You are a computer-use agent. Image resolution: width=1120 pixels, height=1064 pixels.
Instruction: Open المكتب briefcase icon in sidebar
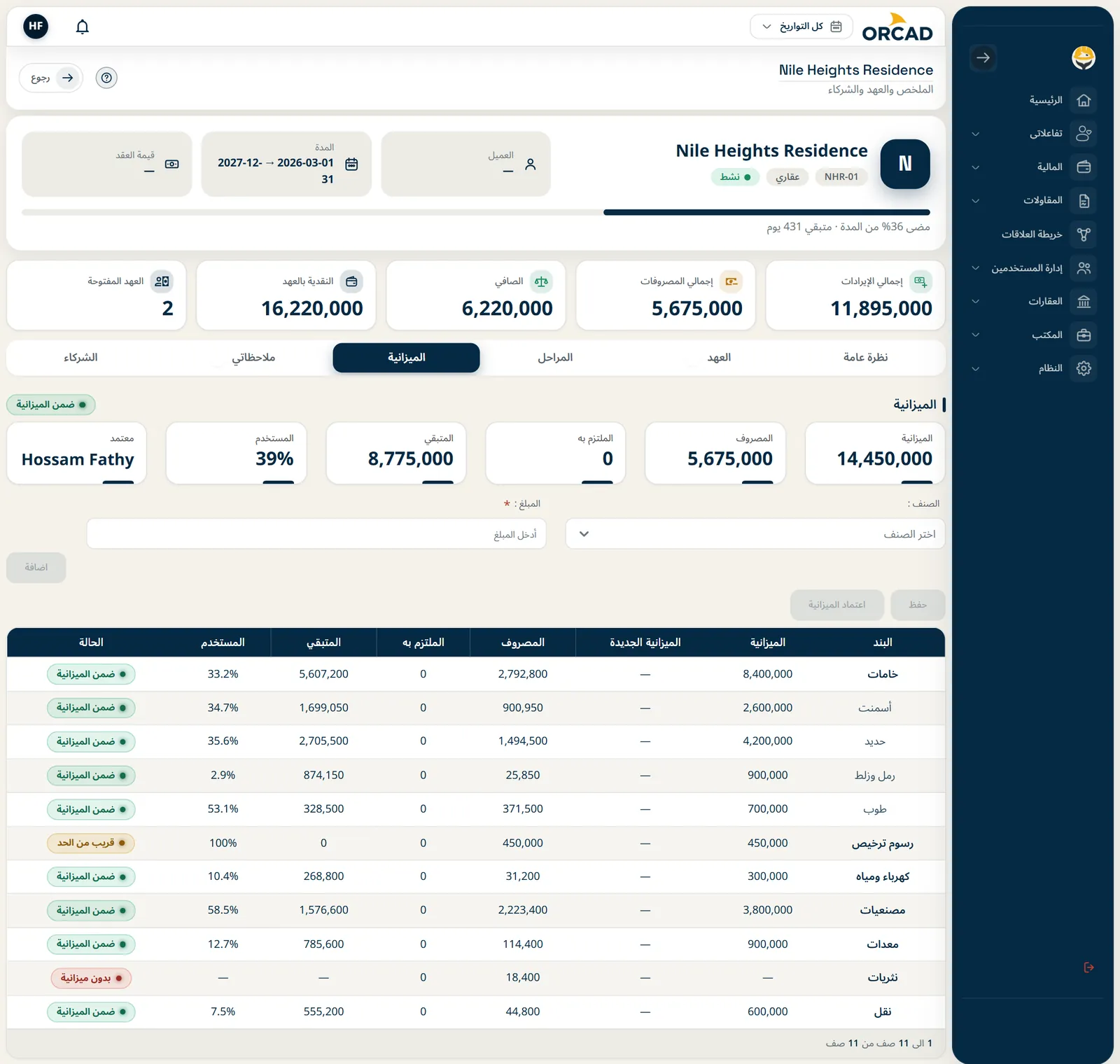pyautogui.click(x=1084, y=335)
